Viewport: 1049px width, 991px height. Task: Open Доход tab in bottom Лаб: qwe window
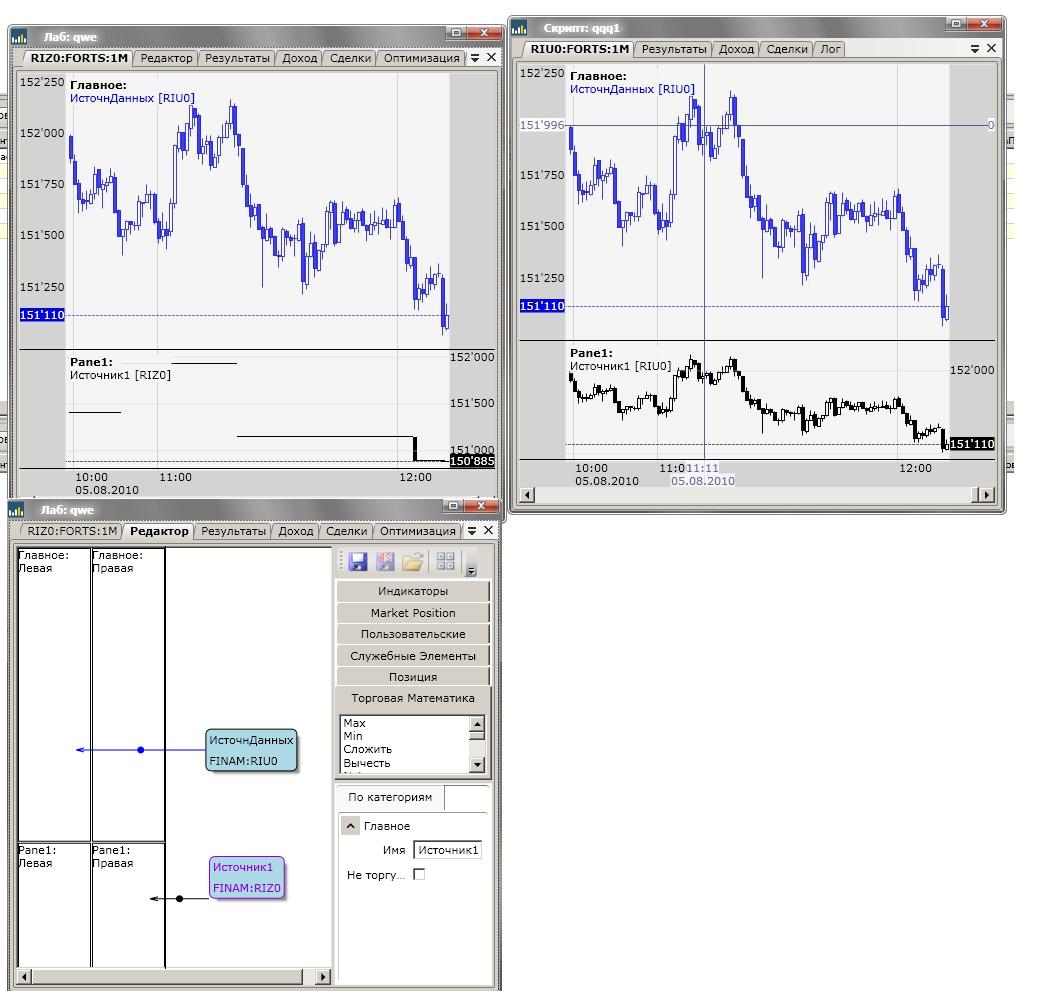point(296,531)
